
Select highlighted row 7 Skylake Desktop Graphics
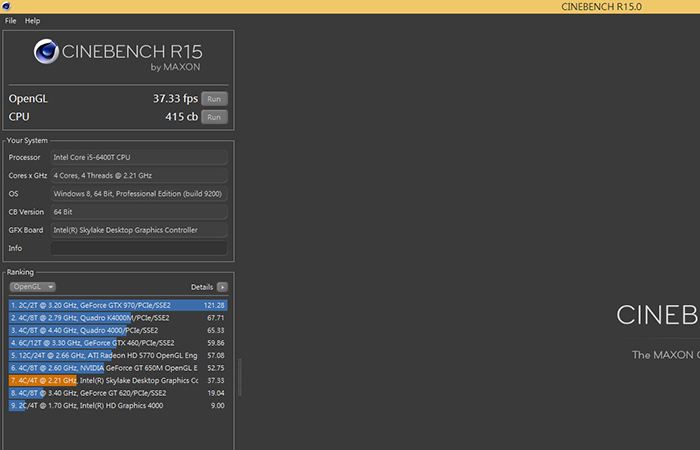point(118,380)
